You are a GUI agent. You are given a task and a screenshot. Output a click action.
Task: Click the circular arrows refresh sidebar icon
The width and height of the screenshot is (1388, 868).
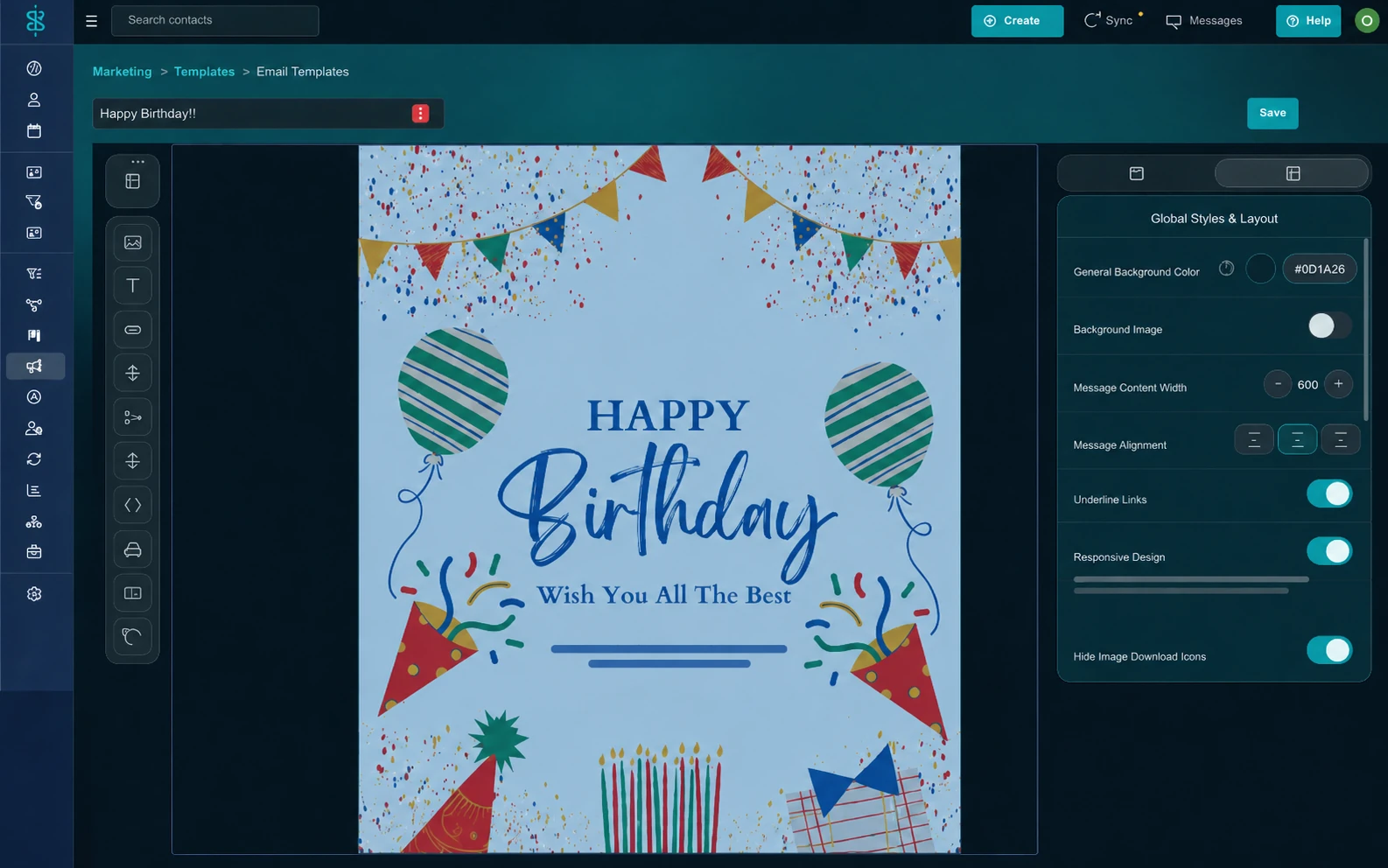point(34,459)
